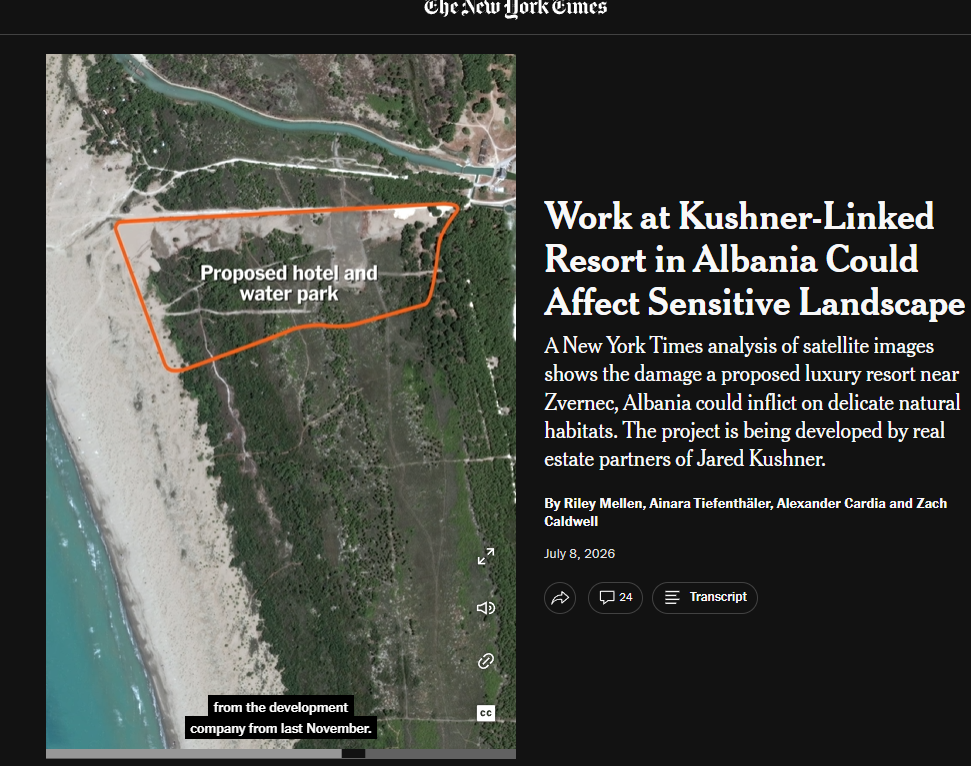Click the dark playhead marker on progress bar
971x766 pixels.
pyautogui.click(x=353, y=754)
